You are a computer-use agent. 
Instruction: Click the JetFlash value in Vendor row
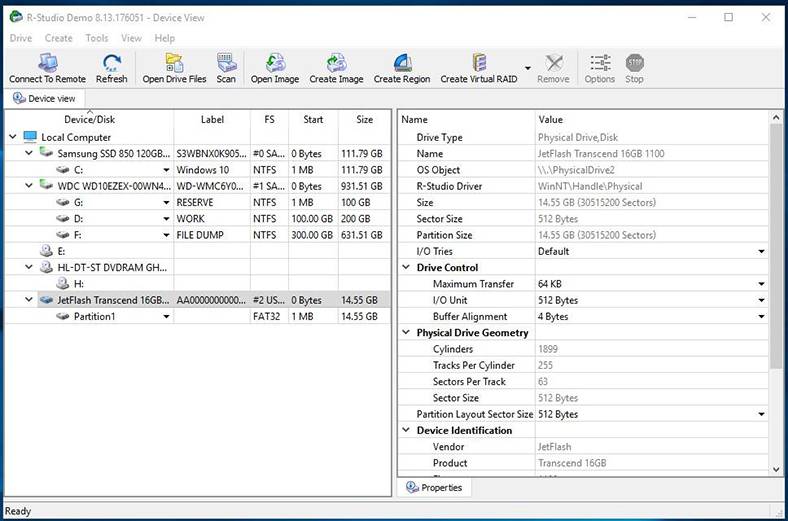pos(554,447)
